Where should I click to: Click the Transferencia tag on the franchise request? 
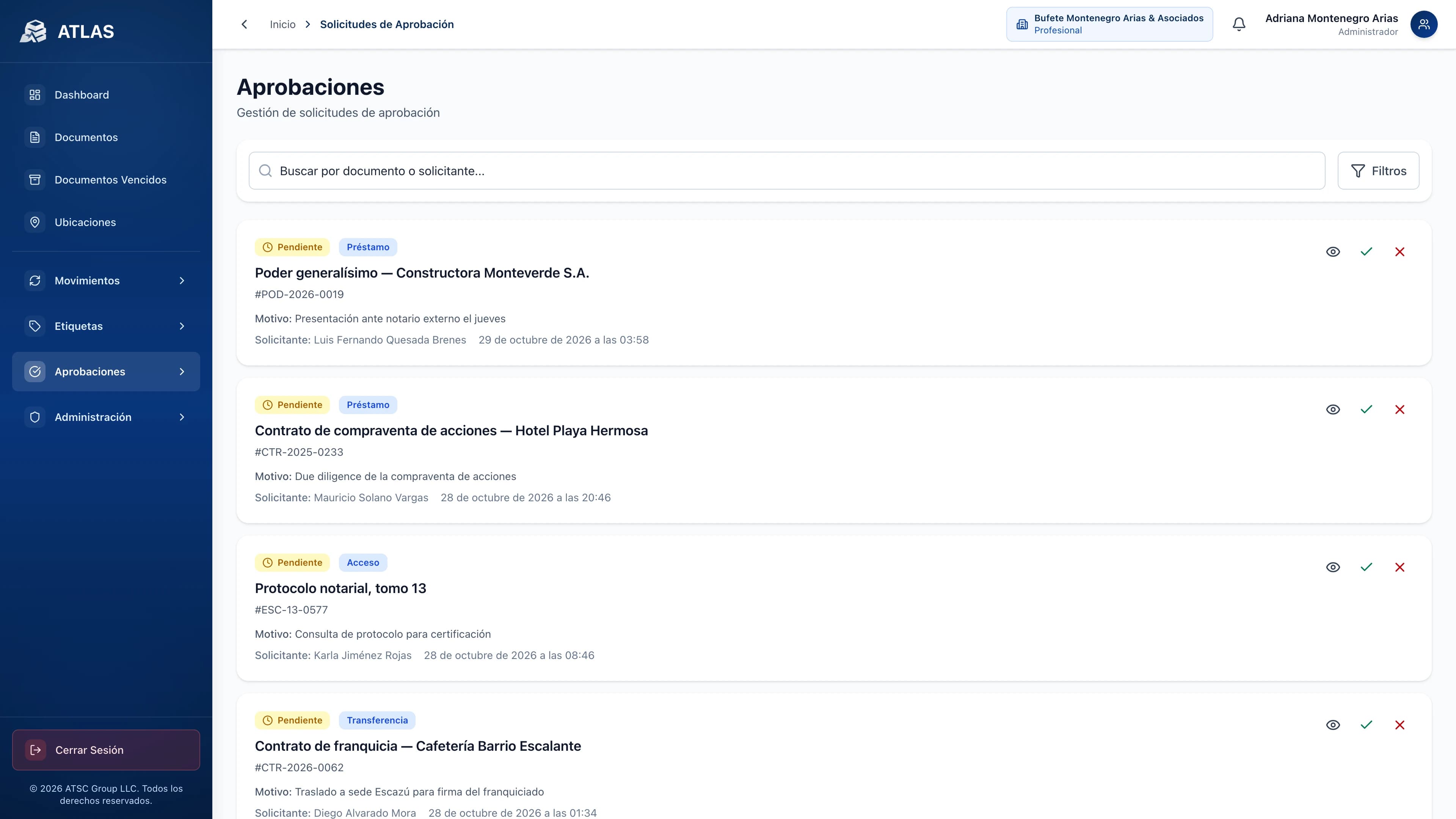pos(377,720)
